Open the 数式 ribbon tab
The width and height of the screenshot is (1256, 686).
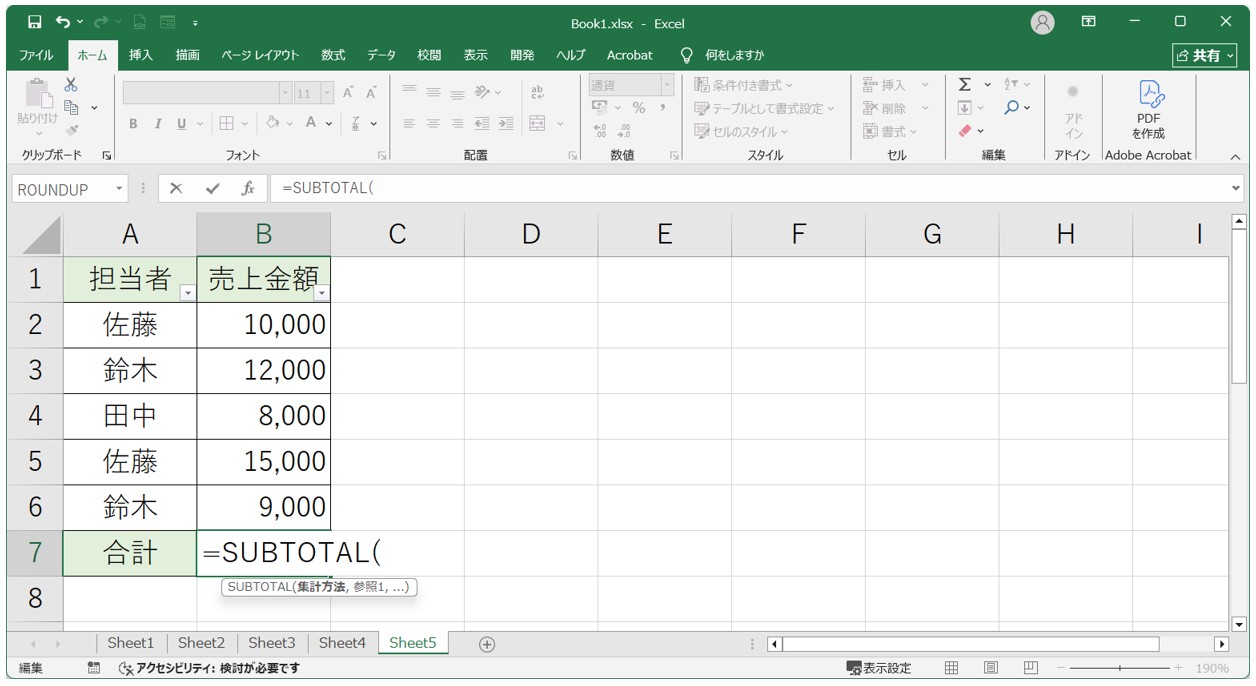[x=333, y=55]
